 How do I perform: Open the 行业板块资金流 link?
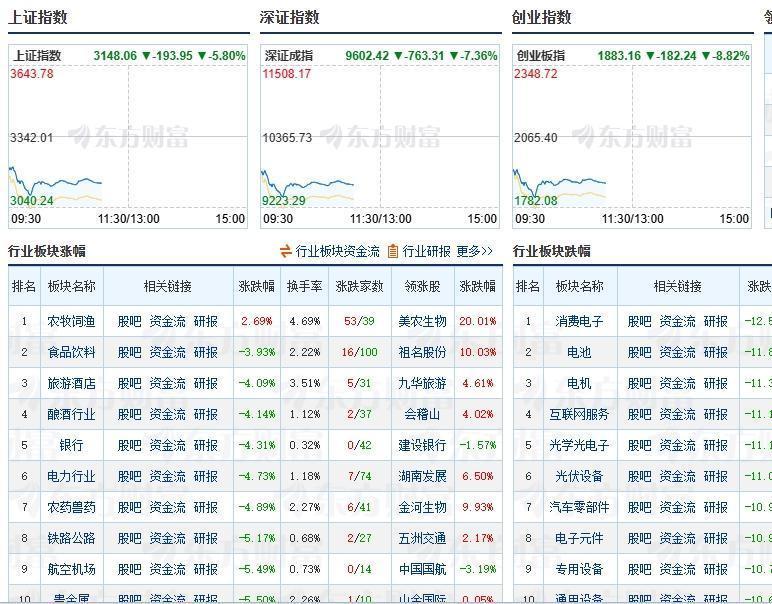point(337,251)
